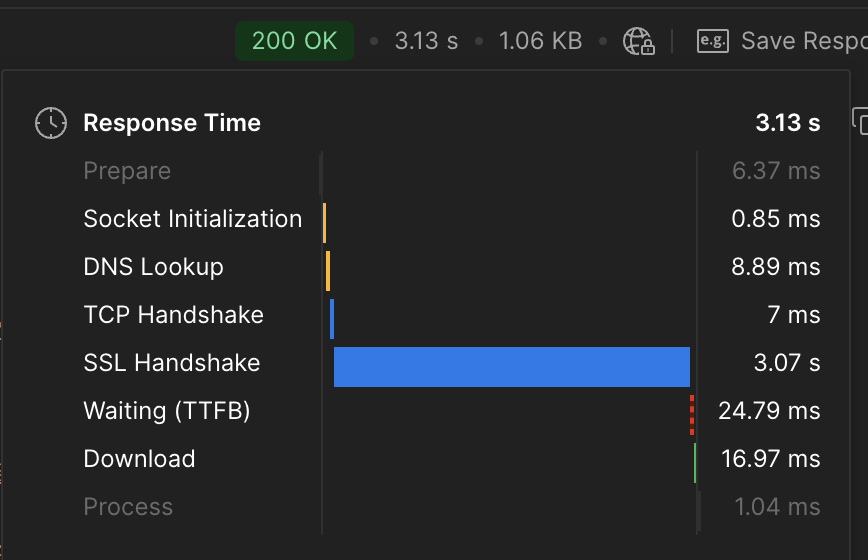Image resolution: width=868 pixels, height=560 pixels.
Task: Click the Process timing row label
Action: coord(128,507)
